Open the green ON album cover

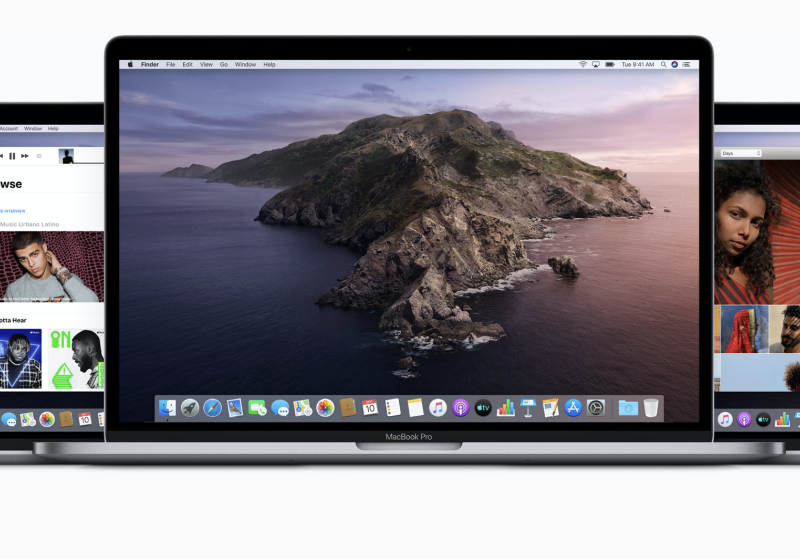[77, 359]
